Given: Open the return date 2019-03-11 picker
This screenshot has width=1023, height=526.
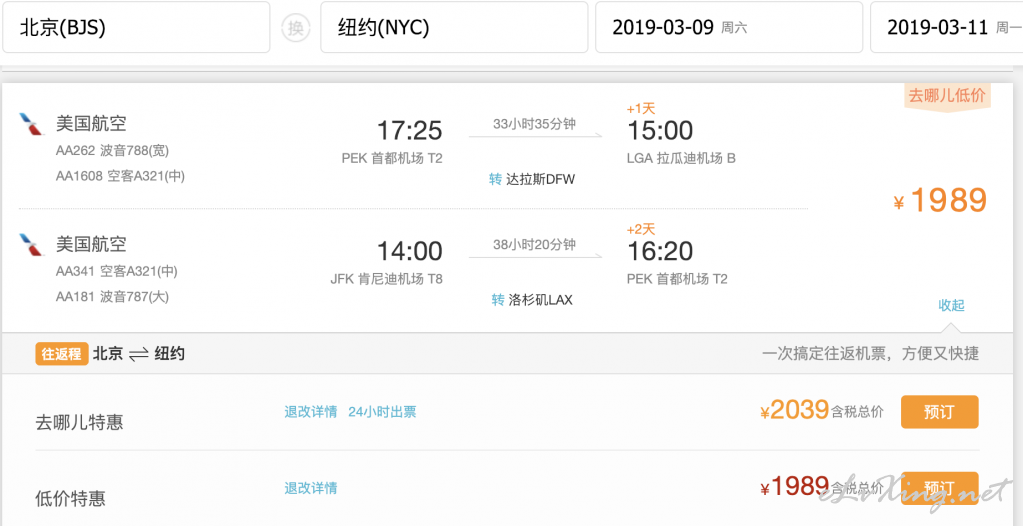Looking at the screenshot, I should 947,27.
